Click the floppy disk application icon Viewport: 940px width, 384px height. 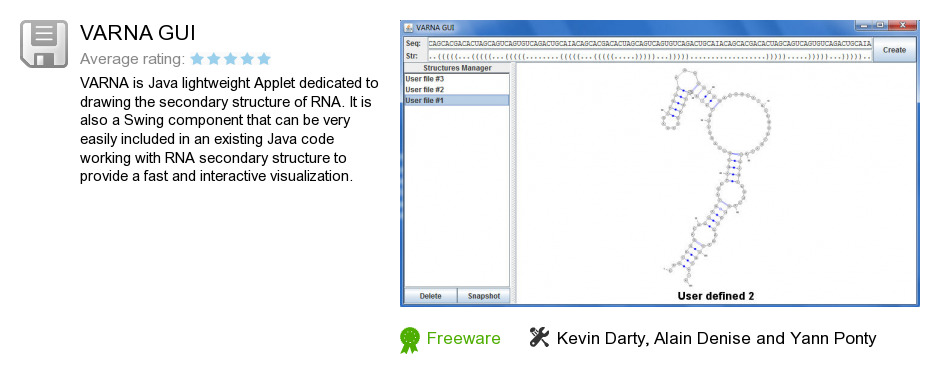click(x=44, y=44)
